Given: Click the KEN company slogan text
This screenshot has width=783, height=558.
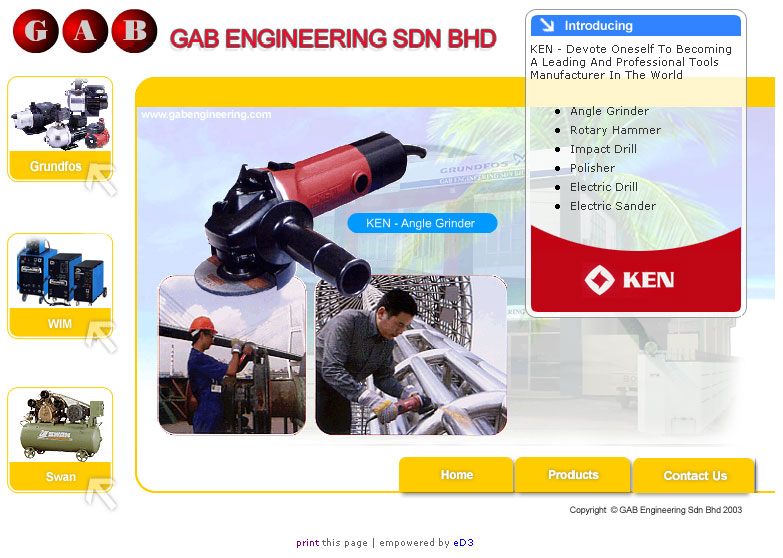Looking at the screenshot, I should 631,62.
